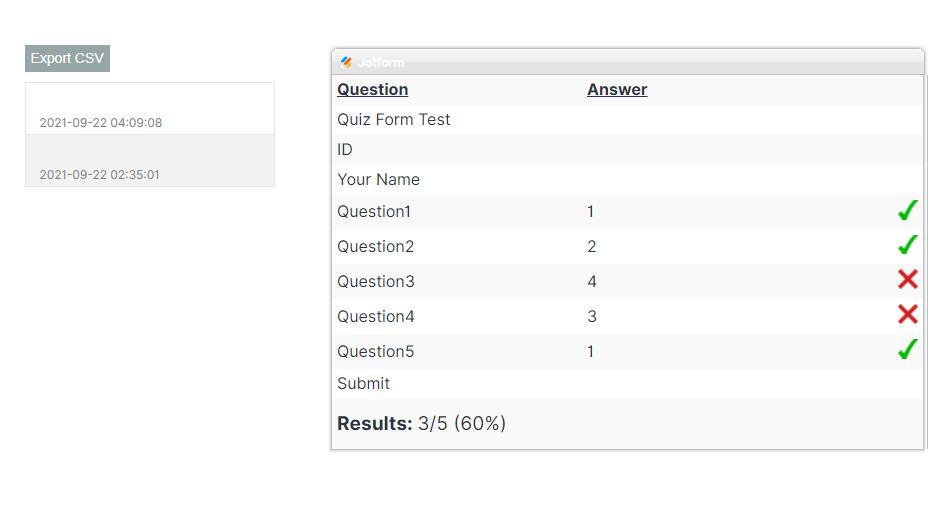This screenshot has width=951, height=510.
Task: Select the Question1 row label
Action: [x=374, y=212]
